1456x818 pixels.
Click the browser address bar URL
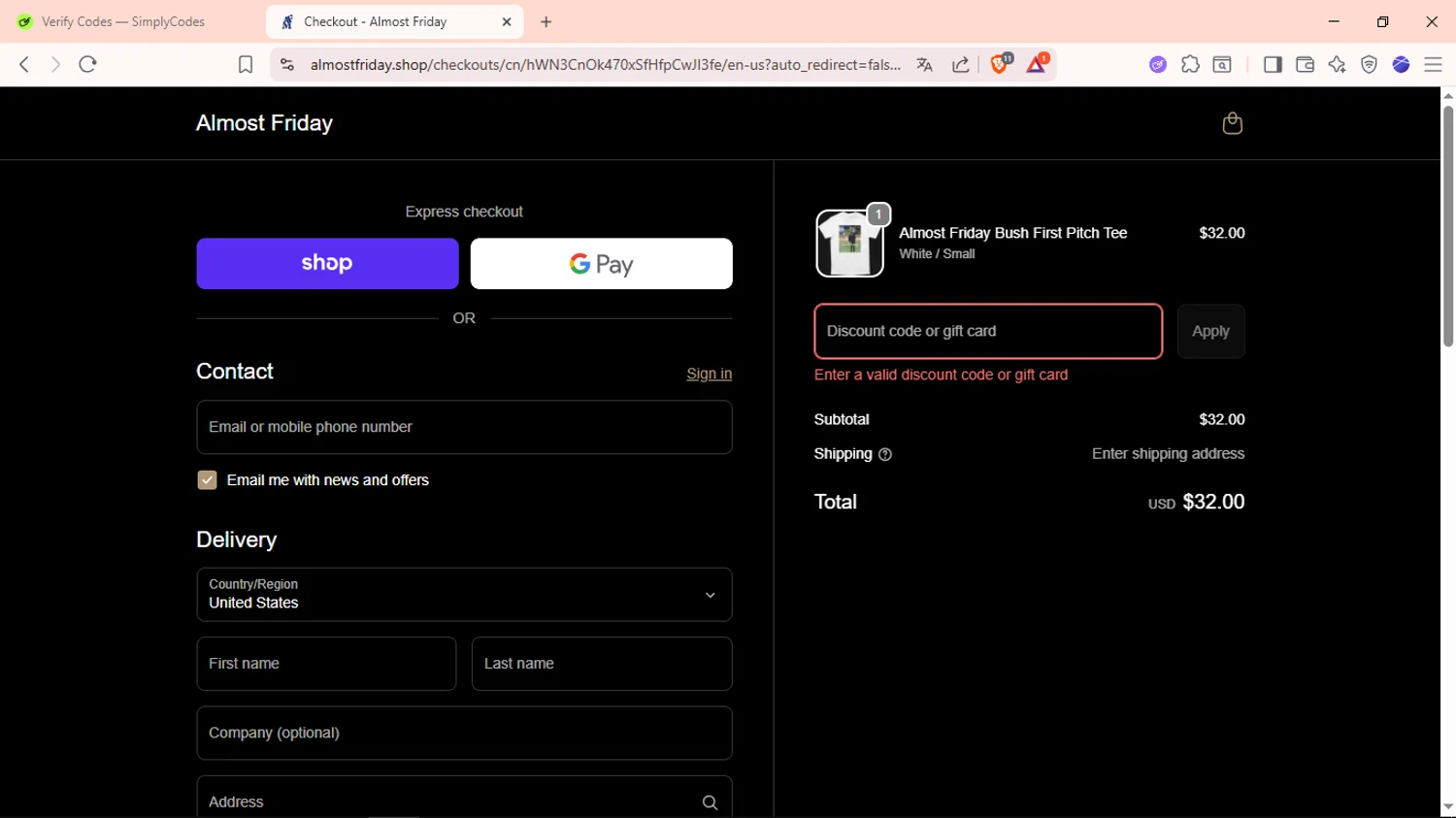tap(605, 64)
